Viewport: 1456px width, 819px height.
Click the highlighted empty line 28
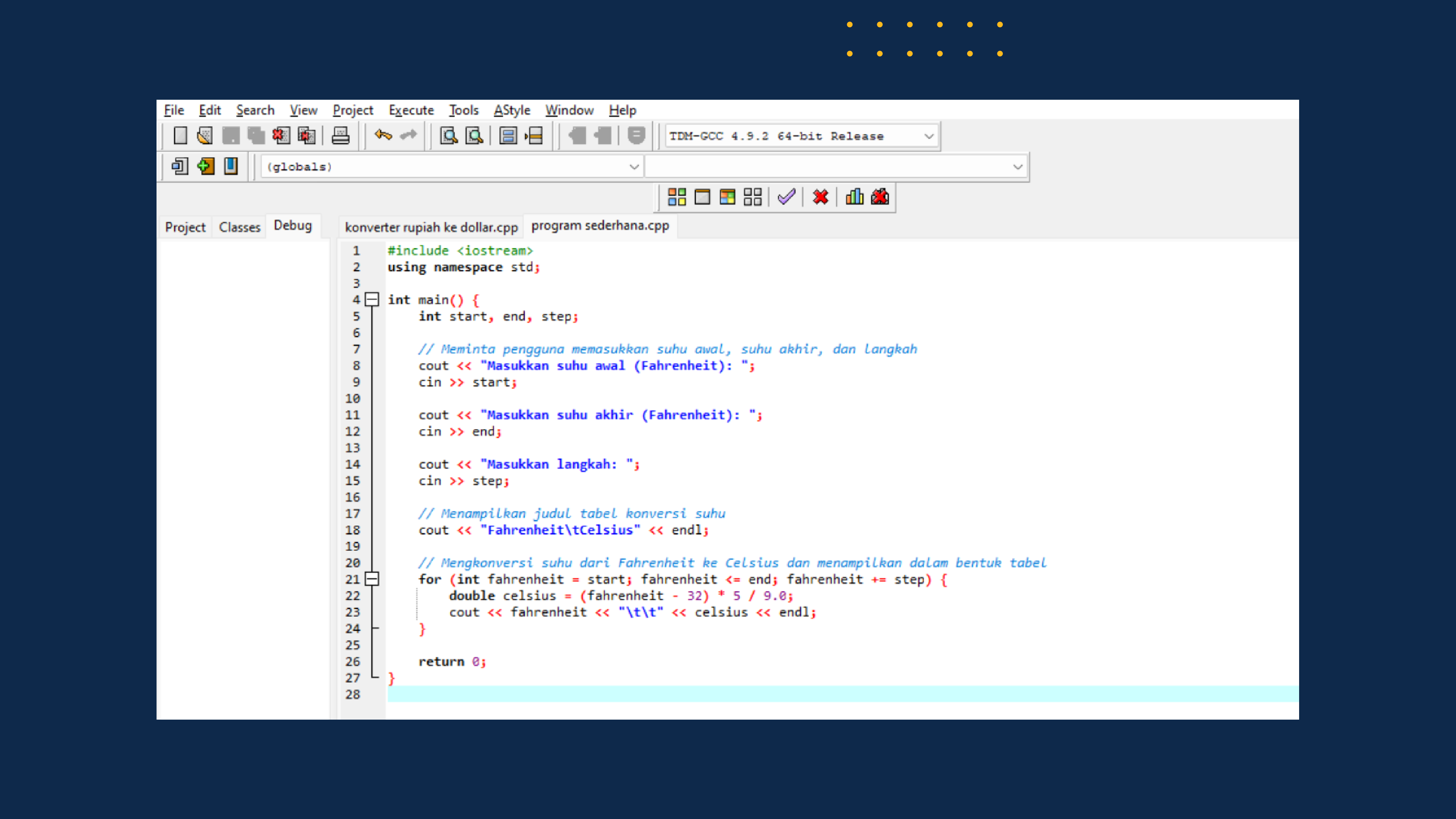point(843,694)
